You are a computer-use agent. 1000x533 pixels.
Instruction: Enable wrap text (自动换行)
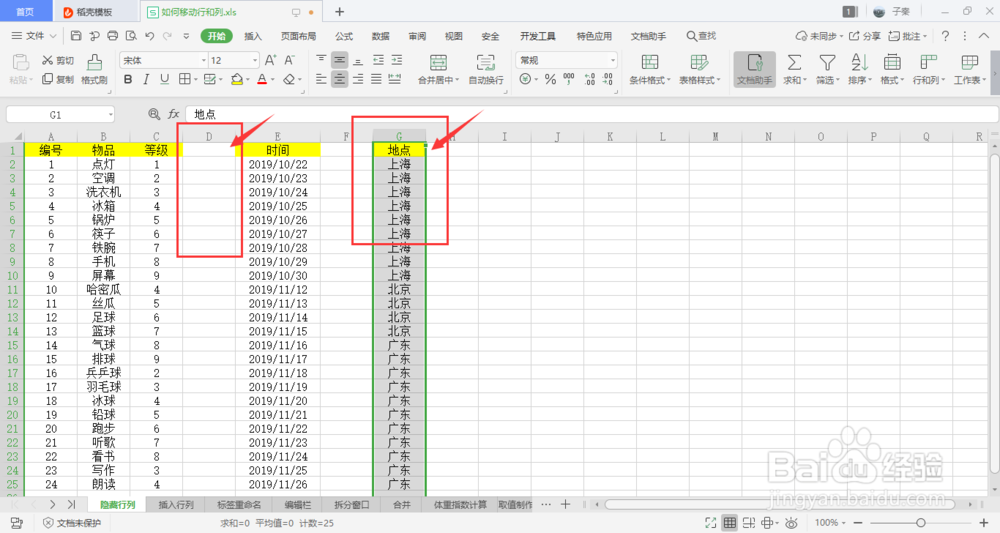pyautogui.click(x=486, y=69)
